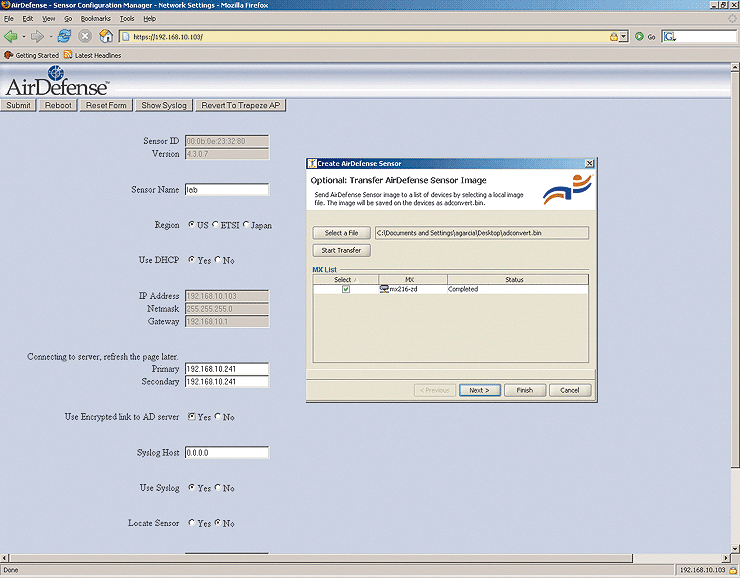Click the horizontal scrollbar right arrow
The width and height of the screenshot is (740, 578).
(727, 558)
